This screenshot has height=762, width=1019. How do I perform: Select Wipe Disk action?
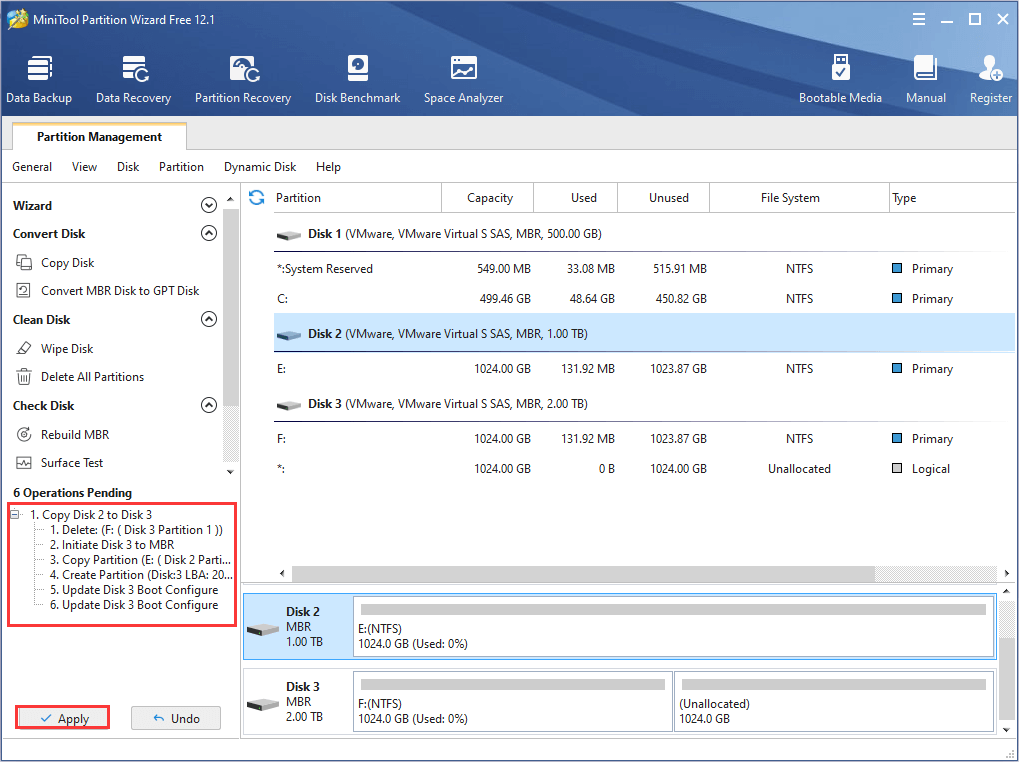click(x=55, y=349)
